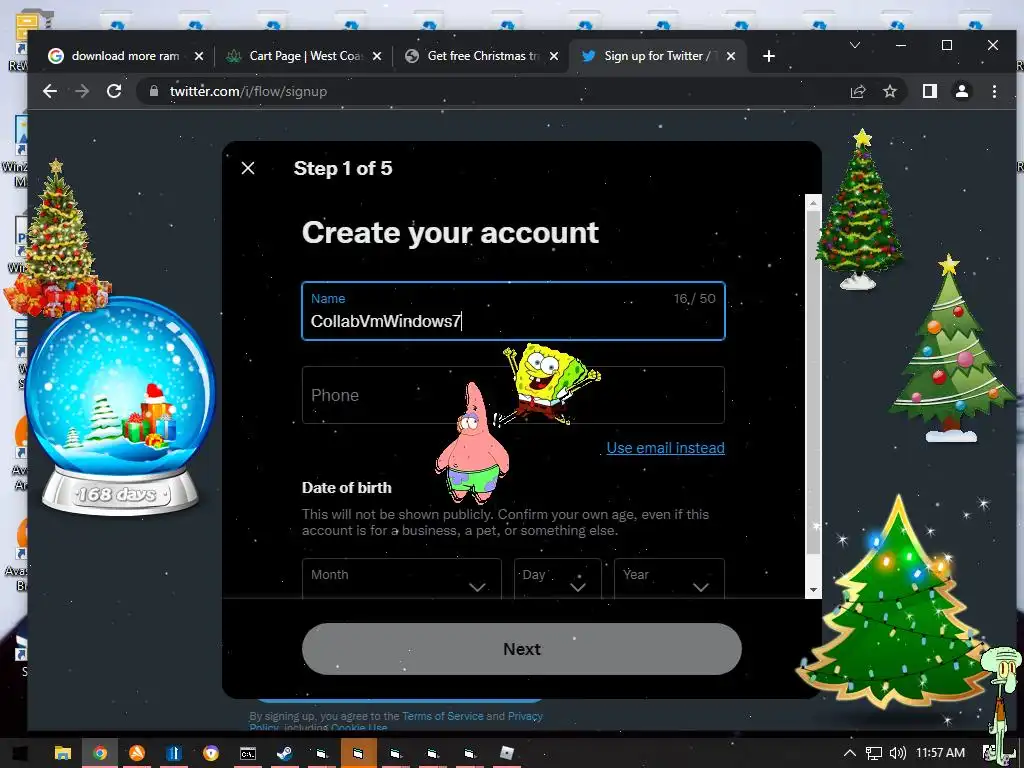Open the Chrome three-dot menu
1024x768 pixels.
pos(994,91)
